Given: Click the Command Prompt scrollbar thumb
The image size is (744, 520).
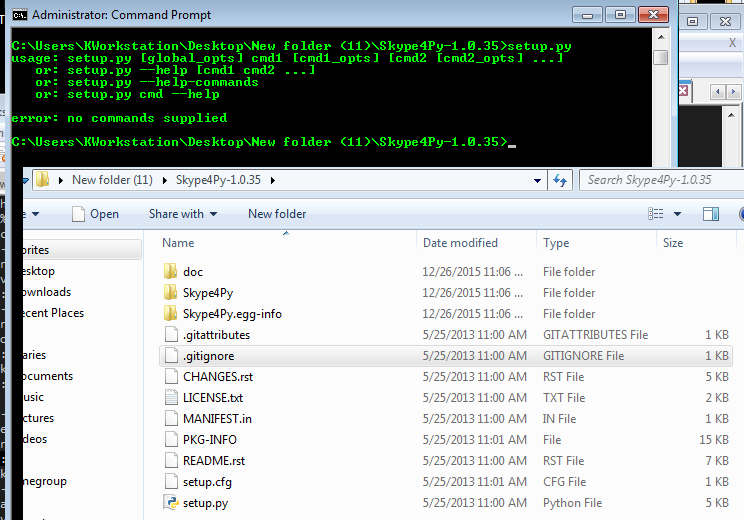Looking at the screenshot, I should point(661,57).
